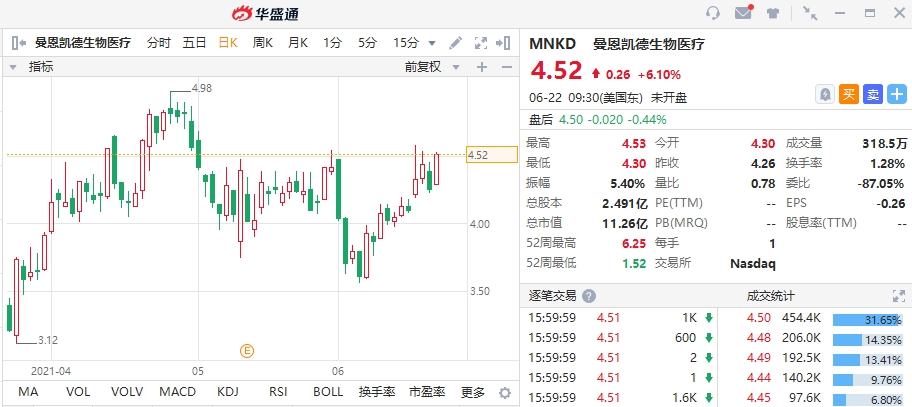Click the 4.52 current price label on chart
The height and width of the screenshot is (407, 912).
[491, 155]
